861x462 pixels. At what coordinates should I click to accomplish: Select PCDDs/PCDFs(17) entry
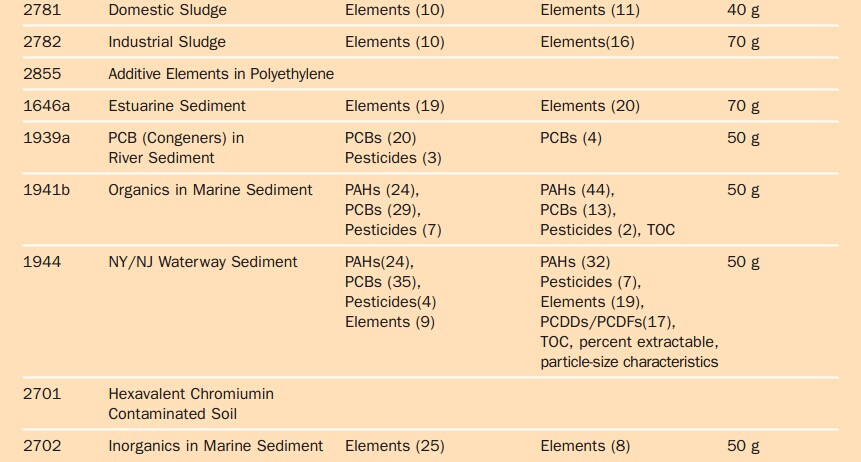608,322
